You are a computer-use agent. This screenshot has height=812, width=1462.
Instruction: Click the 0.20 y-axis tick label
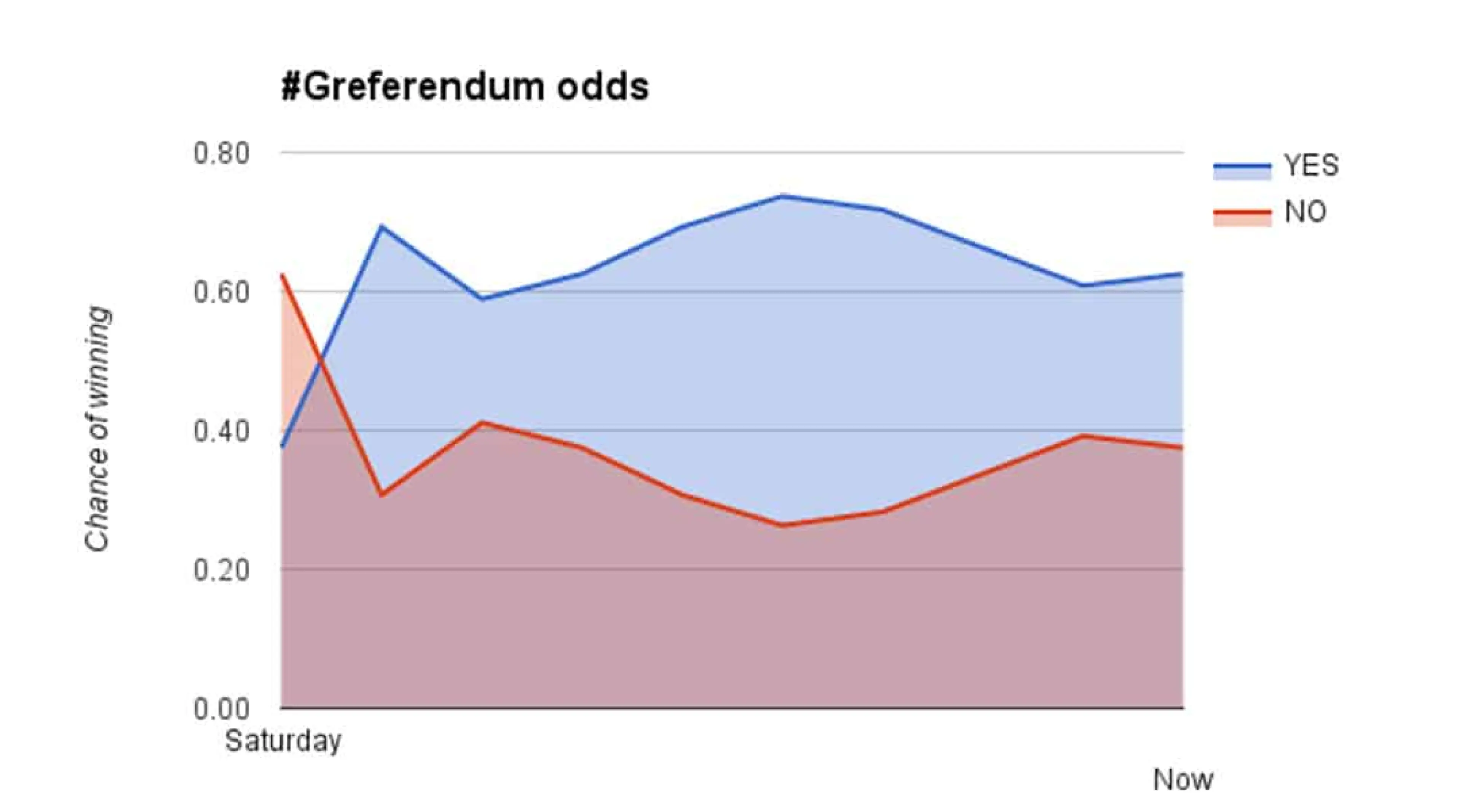221,570
